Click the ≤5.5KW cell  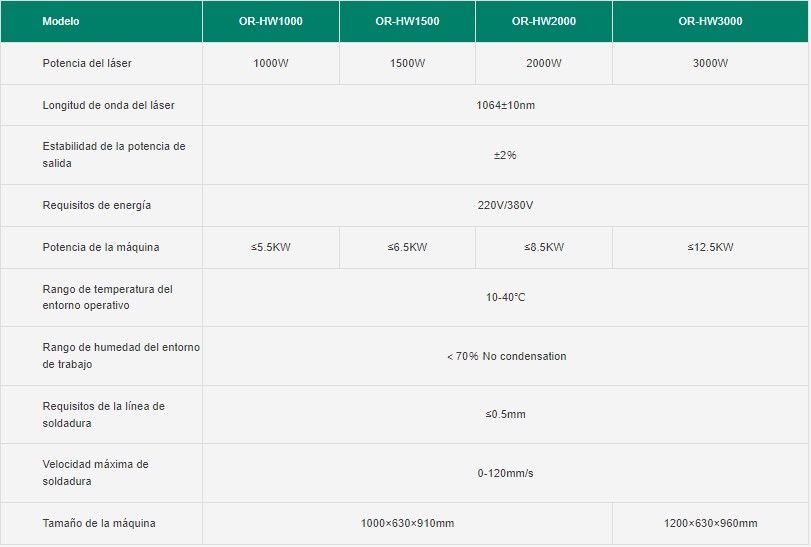click(x=271, y=247)
